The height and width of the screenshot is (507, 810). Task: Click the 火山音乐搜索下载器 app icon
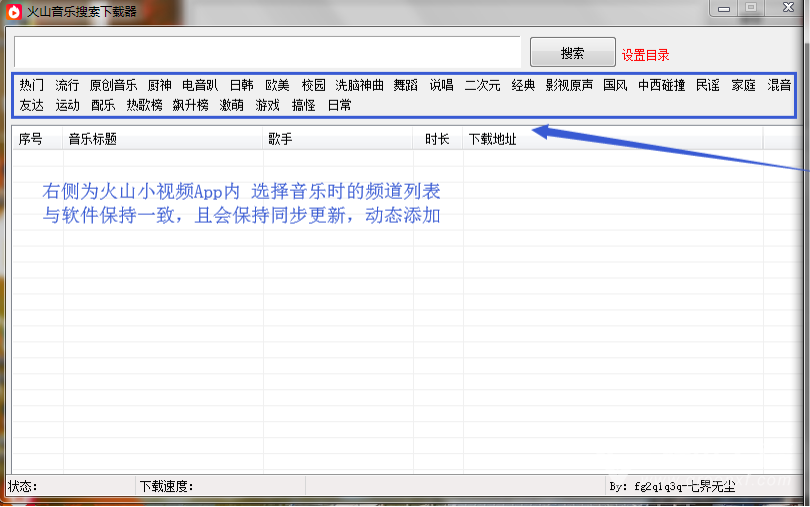[x=13, y=11]
